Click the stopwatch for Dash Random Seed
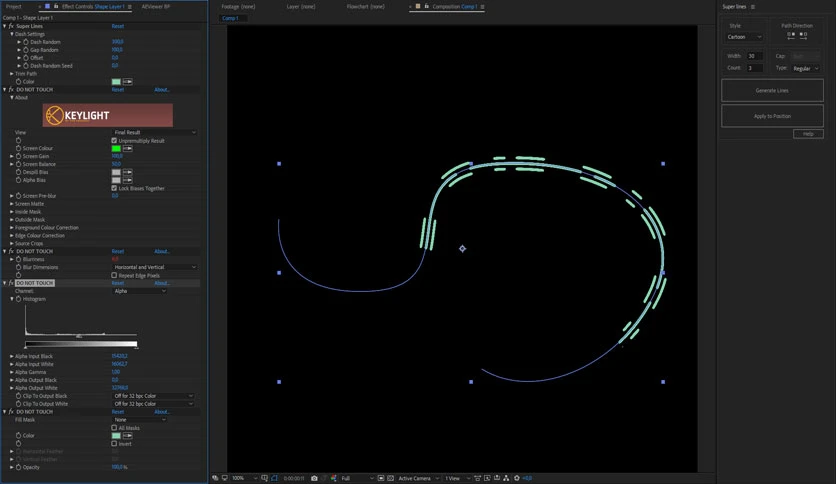836x484 pixels. click(x=26, y=66)
